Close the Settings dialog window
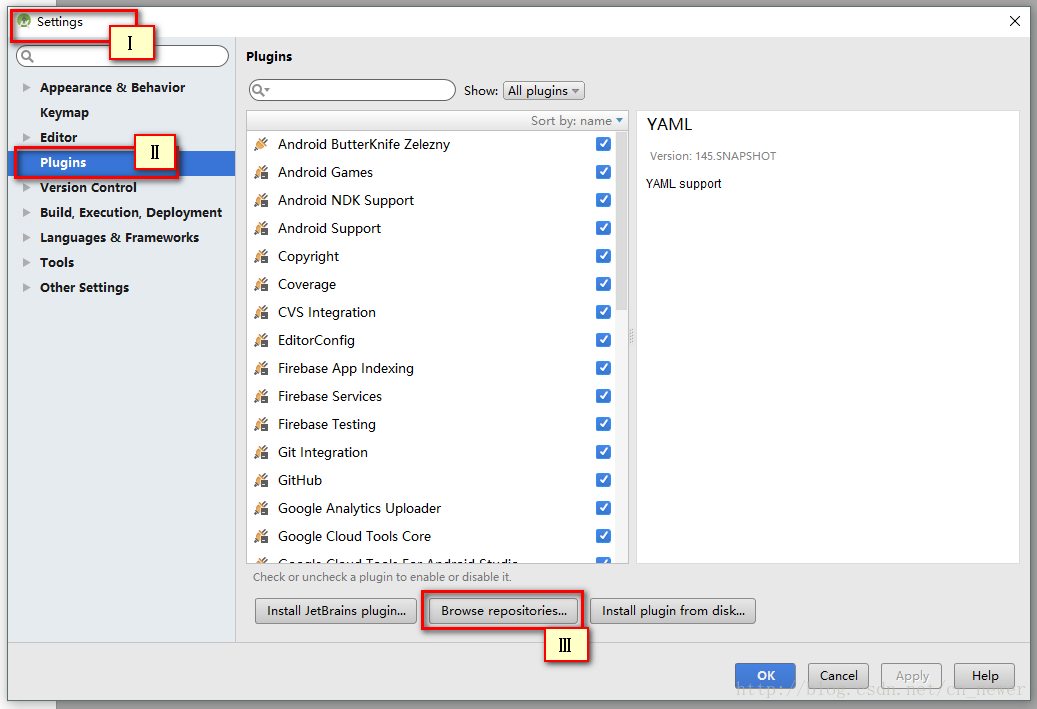This screenshot has width=1037, height=709. pos(1015,21)
